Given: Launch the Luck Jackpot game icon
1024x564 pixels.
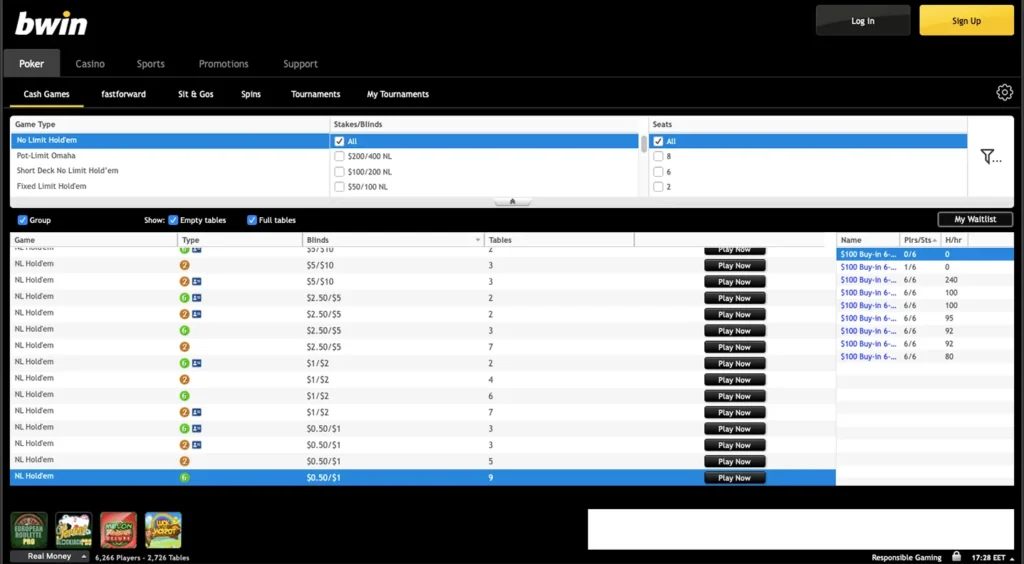Looking at the screenshot, I should (x=163, y=530).
